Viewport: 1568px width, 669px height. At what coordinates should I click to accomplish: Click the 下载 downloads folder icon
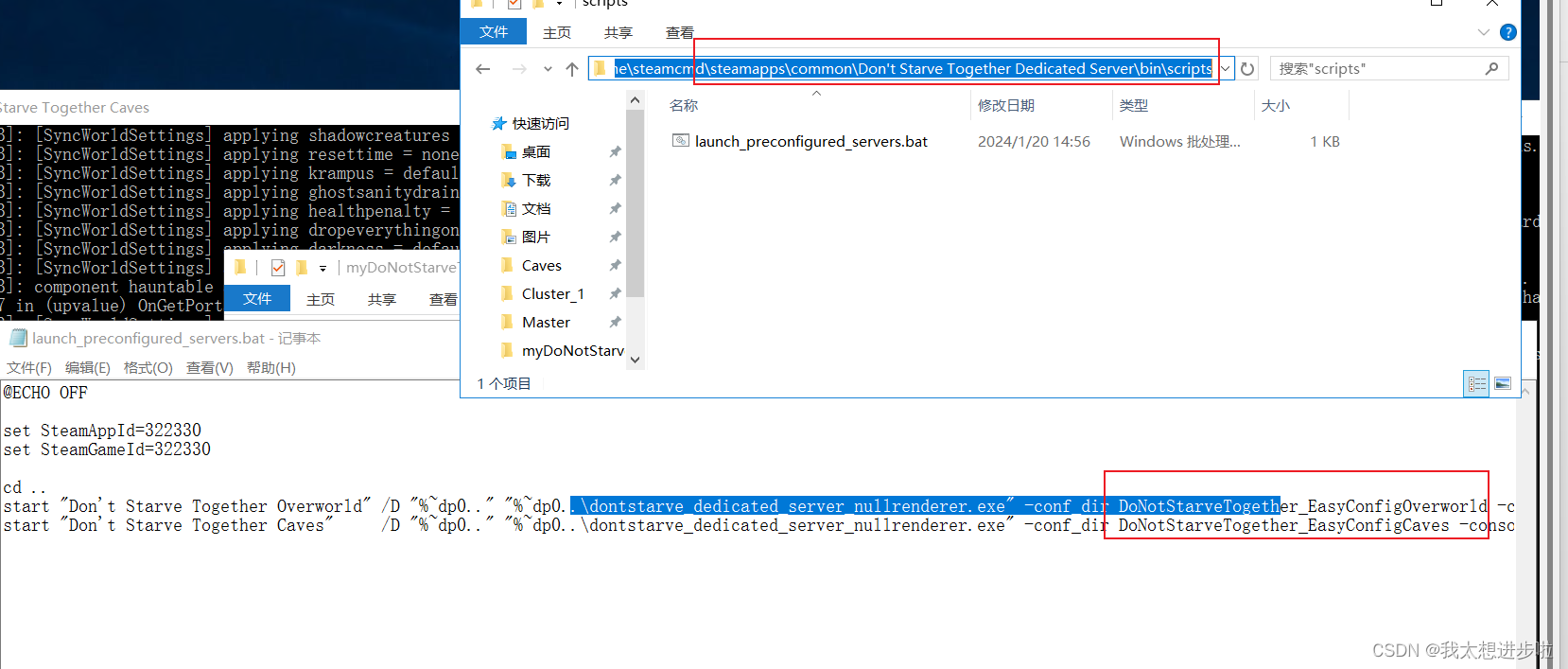509,181
